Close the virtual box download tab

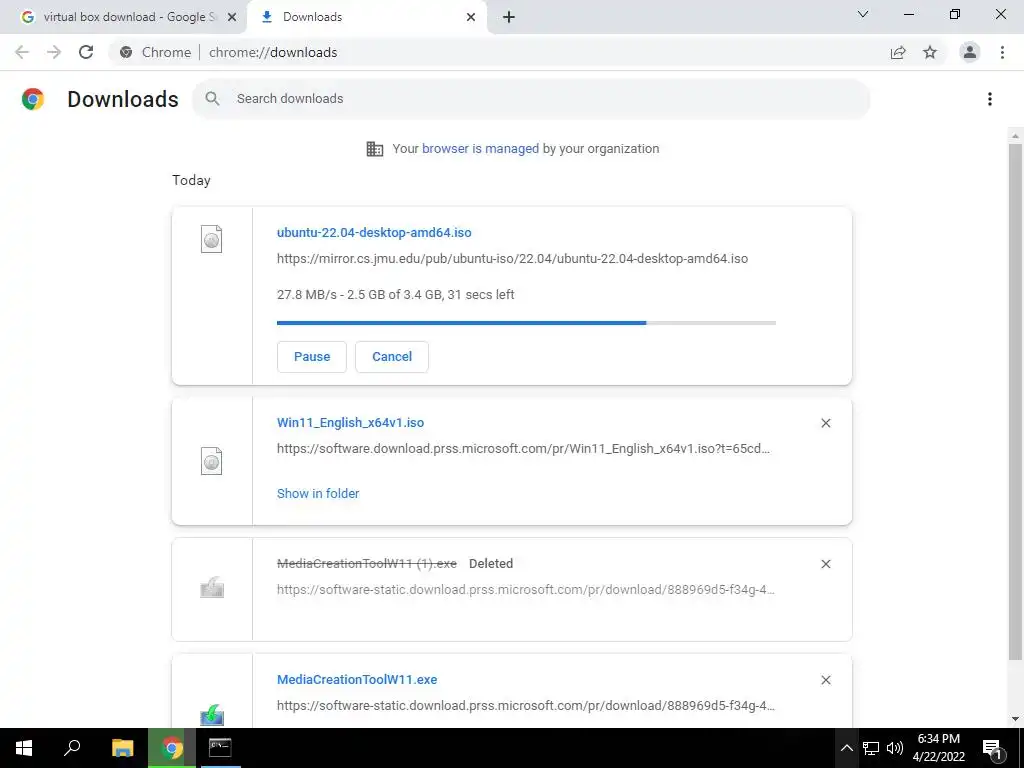pos(231,17)
